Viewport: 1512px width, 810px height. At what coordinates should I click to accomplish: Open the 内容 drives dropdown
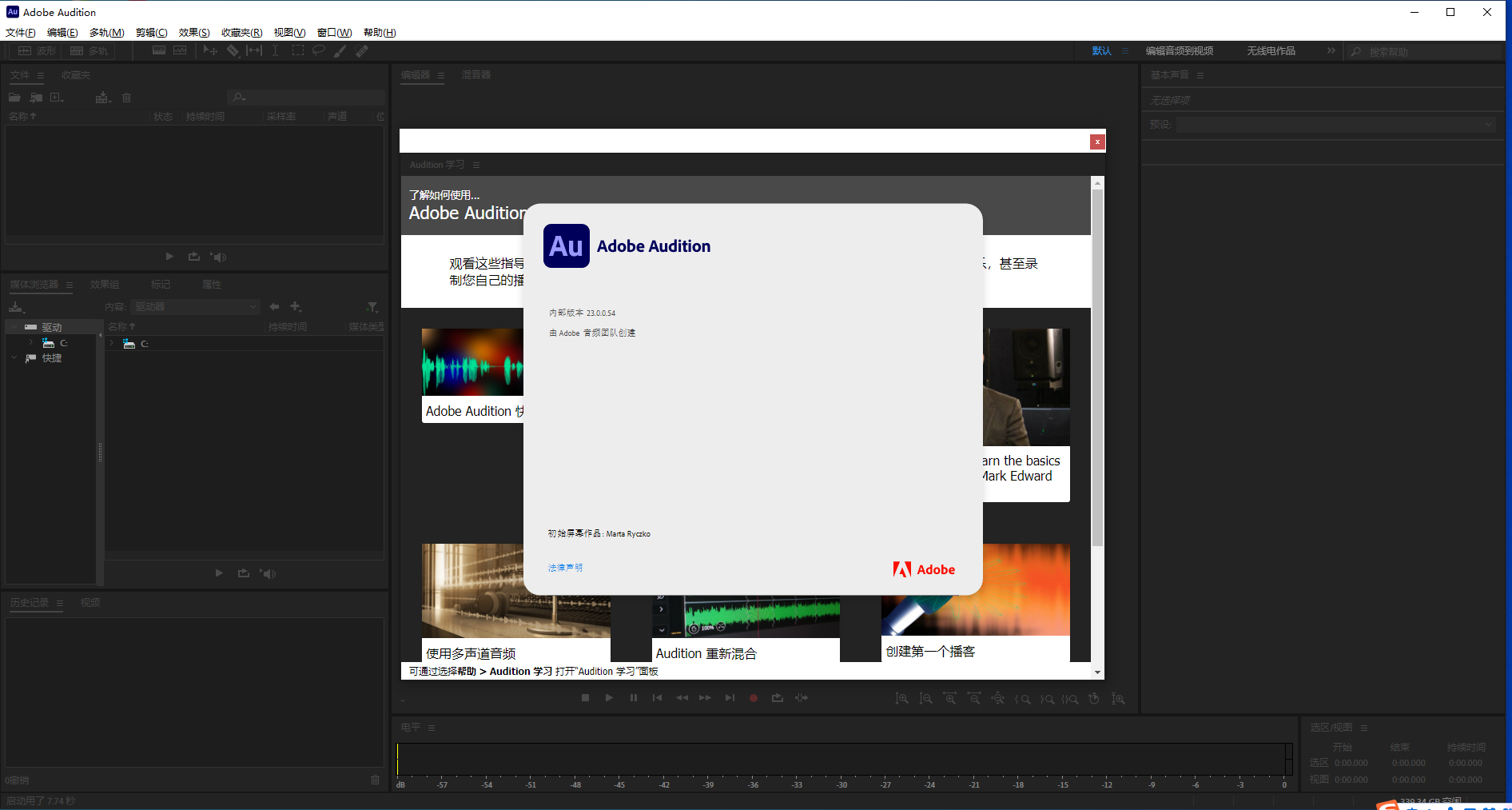pos(194,306)
